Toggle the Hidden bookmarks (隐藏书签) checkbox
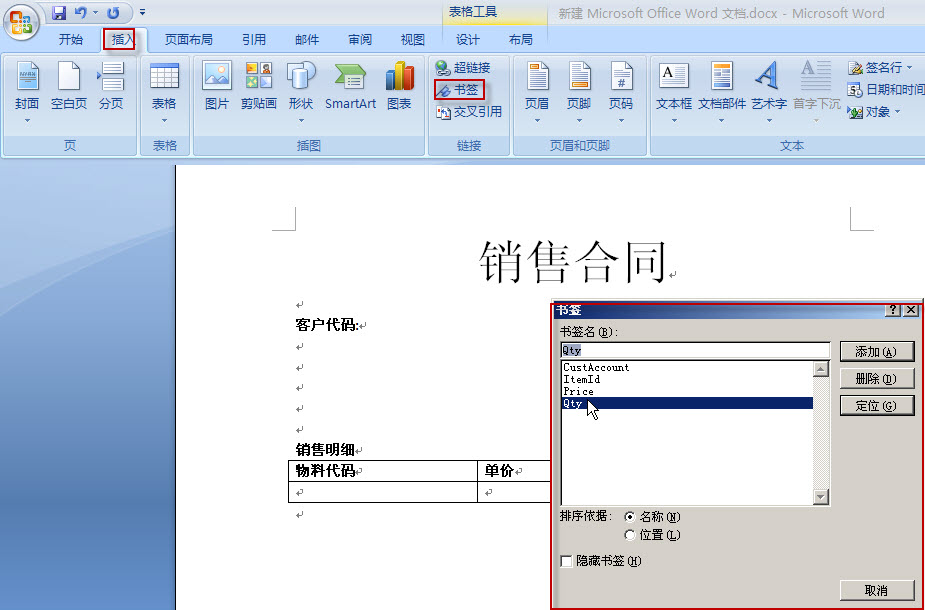The height and width of the screenshot is (610, 925). click(x=566, y=561)
